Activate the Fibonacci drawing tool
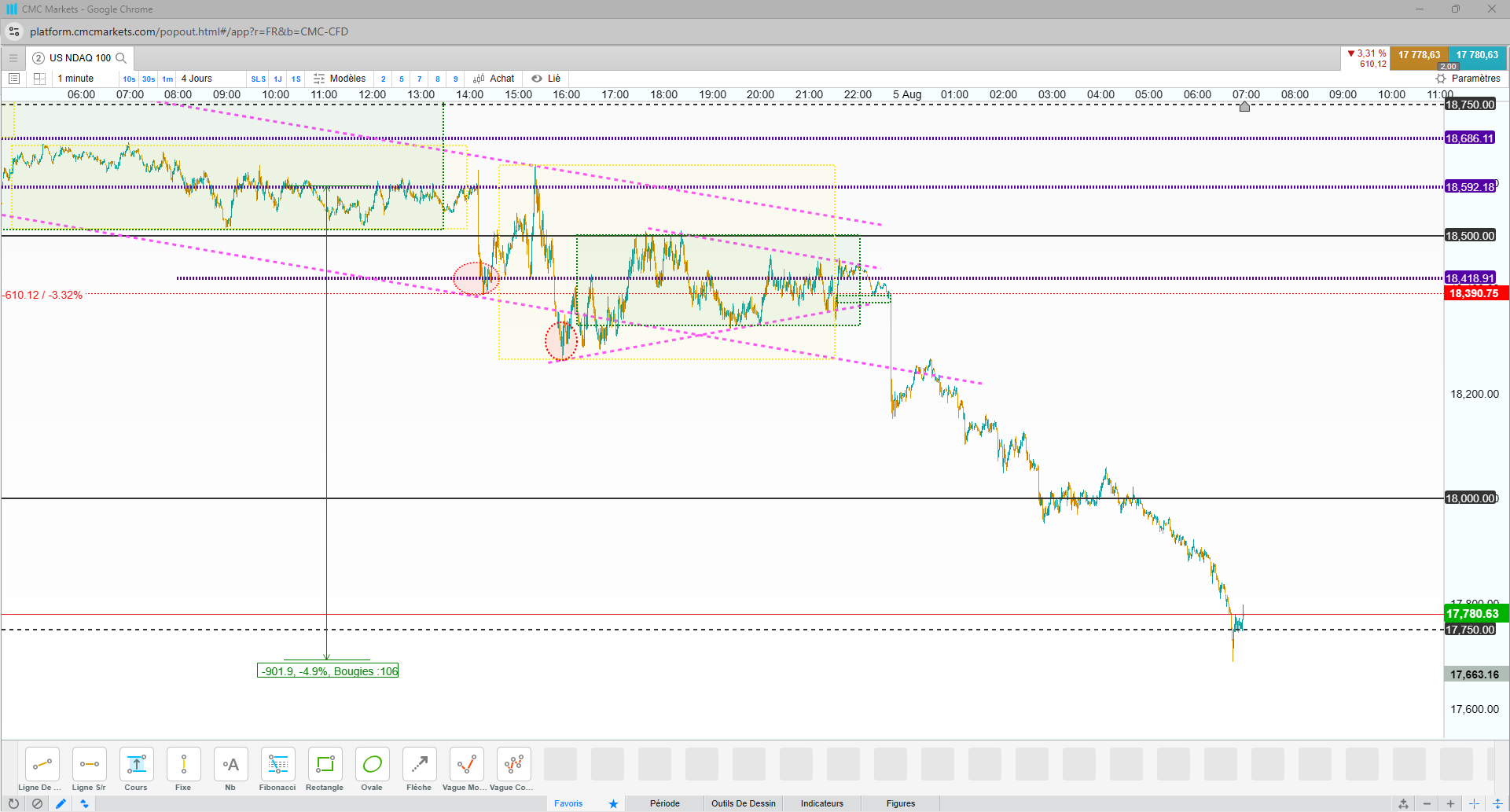 (x=277, y=764)
